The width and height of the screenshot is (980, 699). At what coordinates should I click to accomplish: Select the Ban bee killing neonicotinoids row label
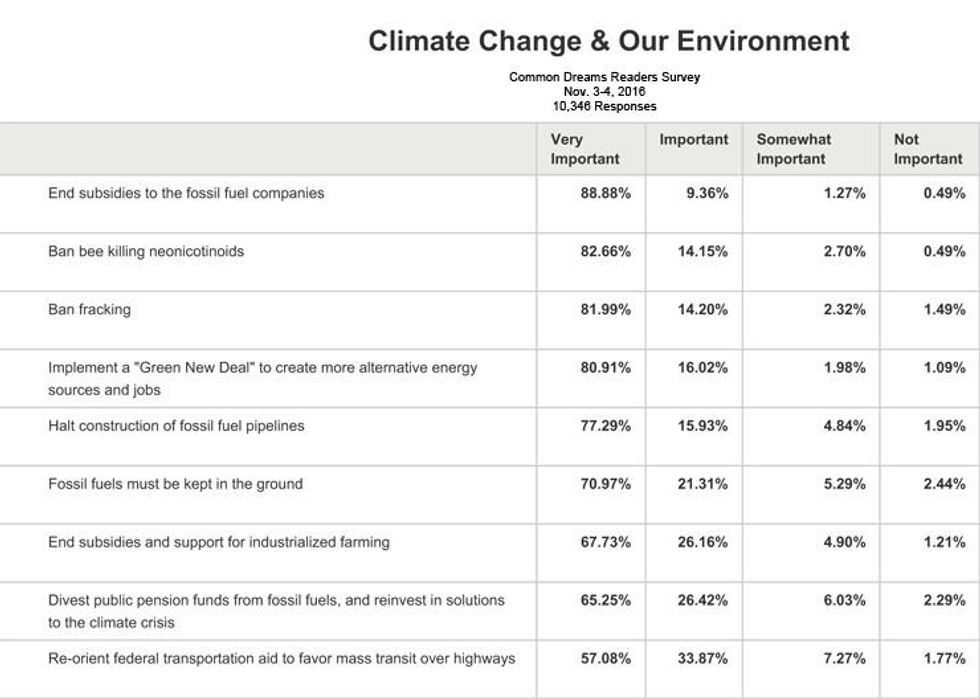click(x=146, y=251)
